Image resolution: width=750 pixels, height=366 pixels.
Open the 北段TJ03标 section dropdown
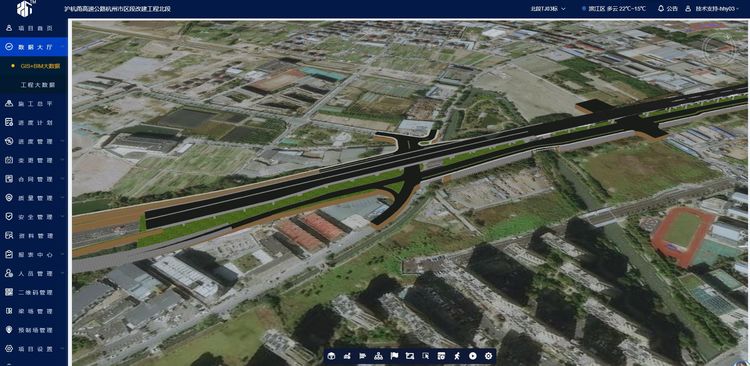tap(548, 9)
